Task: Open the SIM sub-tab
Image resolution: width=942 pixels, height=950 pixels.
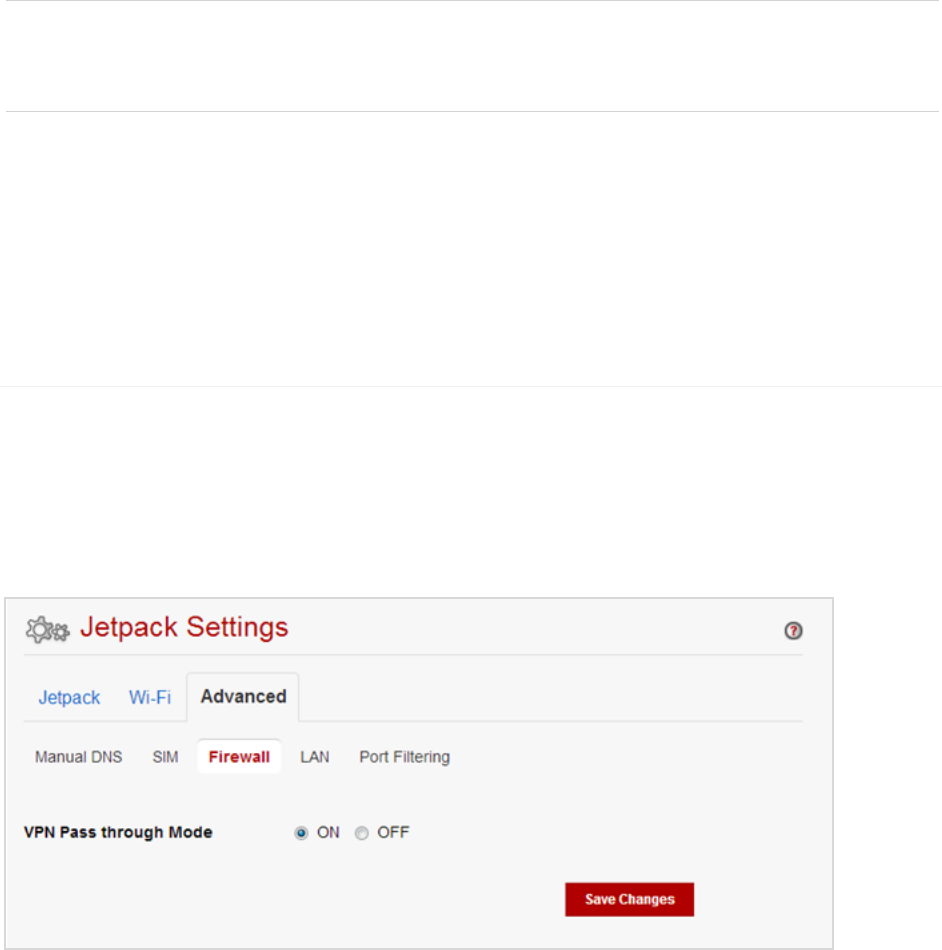Action: click(165, 757)
